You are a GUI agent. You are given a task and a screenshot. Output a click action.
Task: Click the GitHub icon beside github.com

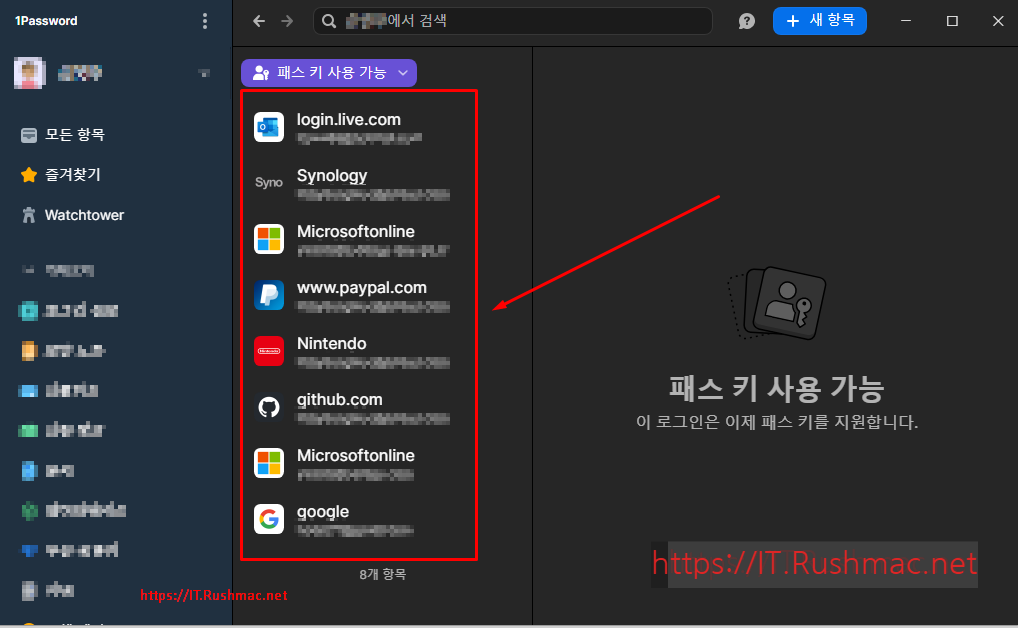pos(268,407)
